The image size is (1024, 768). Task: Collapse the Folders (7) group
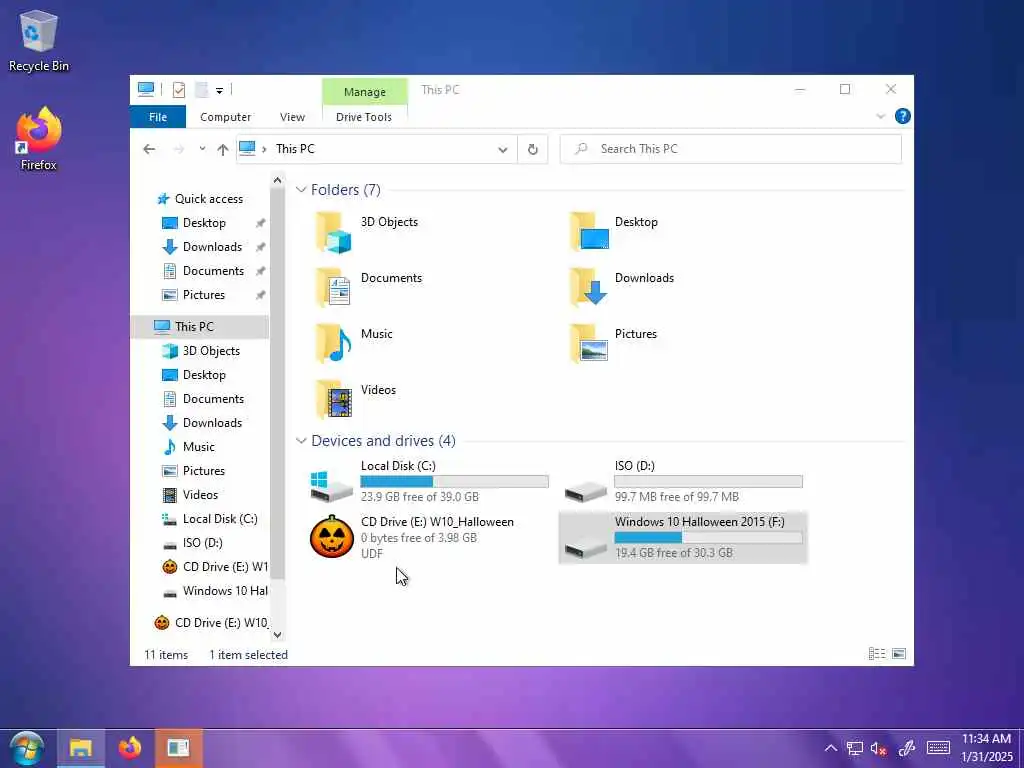301,189
